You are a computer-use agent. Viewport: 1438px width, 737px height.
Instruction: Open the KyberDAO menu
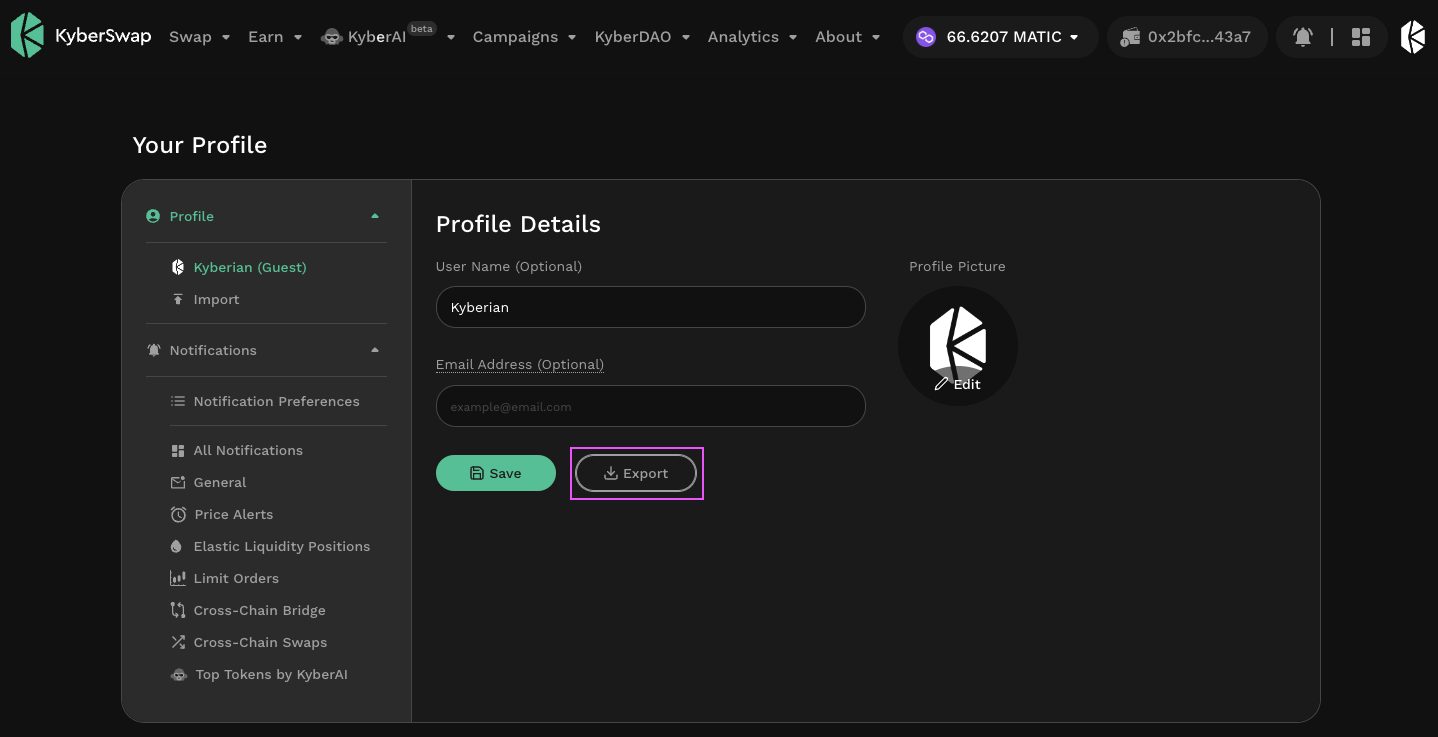(x=642, y=37)
